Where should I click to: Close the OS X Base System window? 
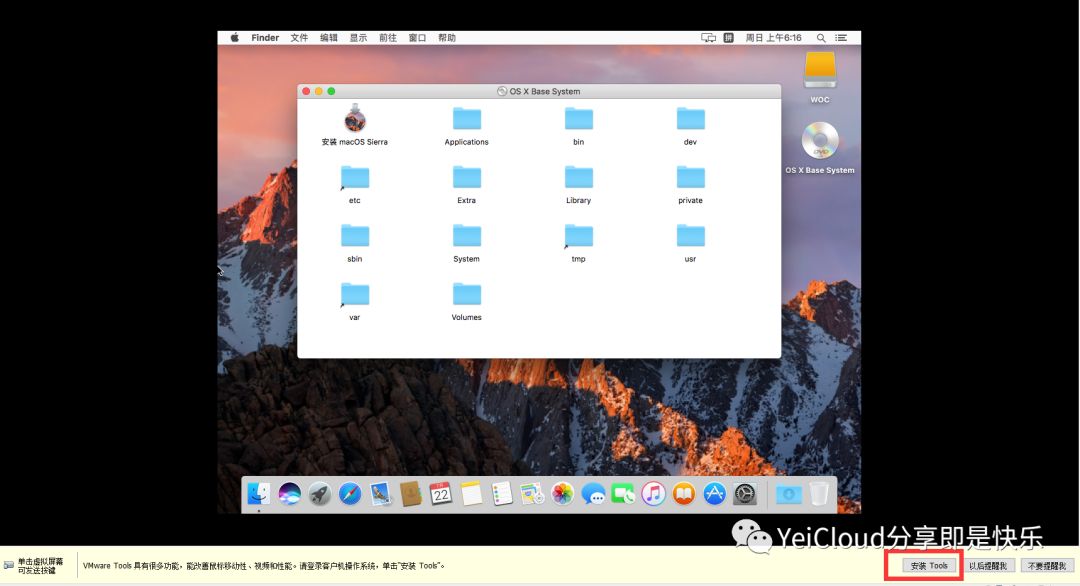307,91
